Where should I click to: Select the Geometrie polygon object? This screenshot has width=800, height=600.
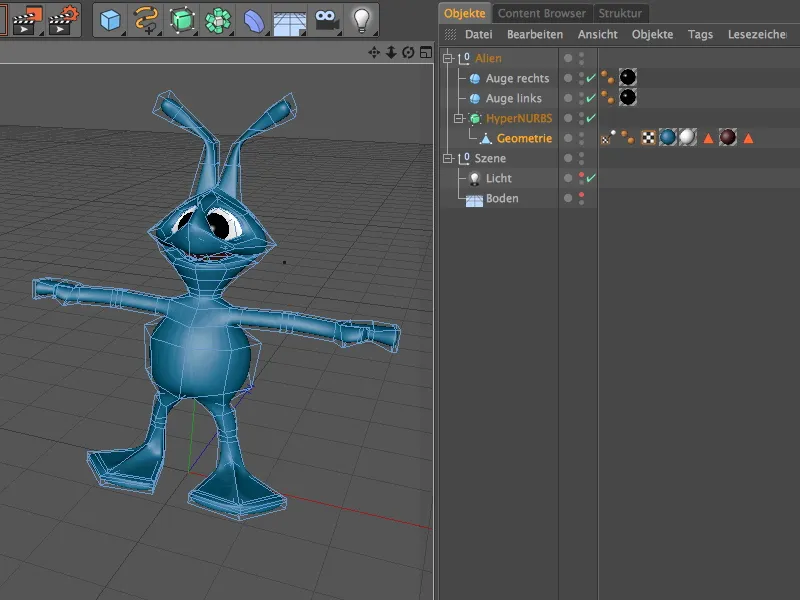click(x=524, y=138)
